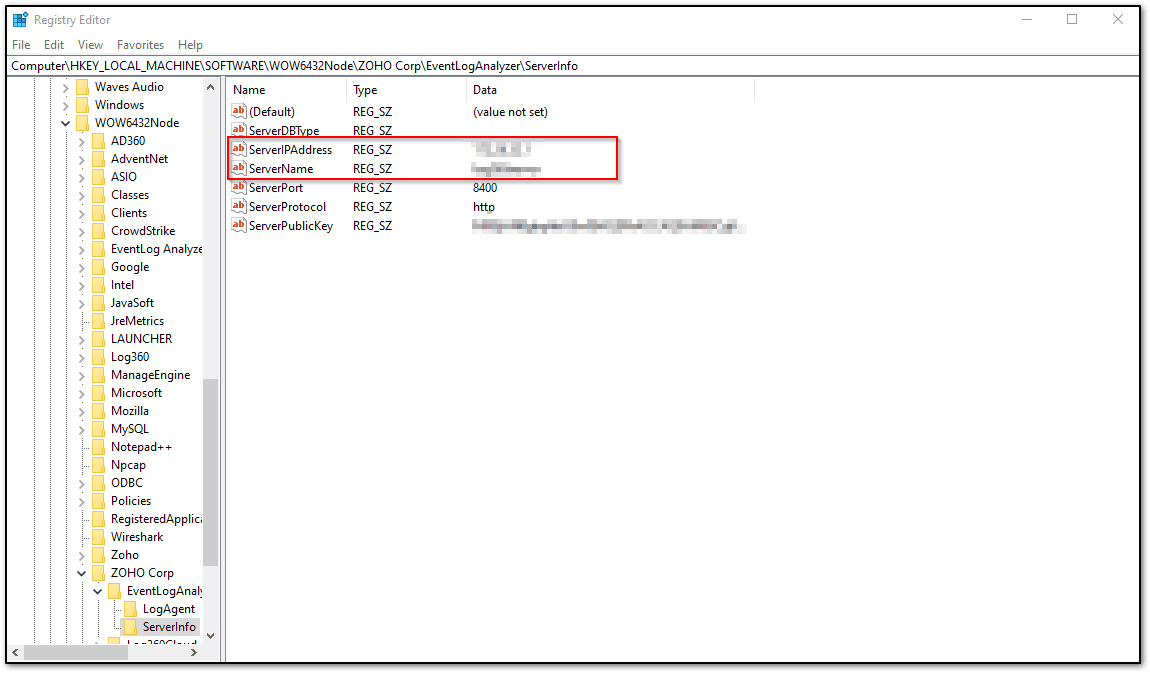The width and height of the screenshot is (1150, 673).
Task: Select the (Default) value string icon
Action: pyautogui.click(x=238, y=111)
